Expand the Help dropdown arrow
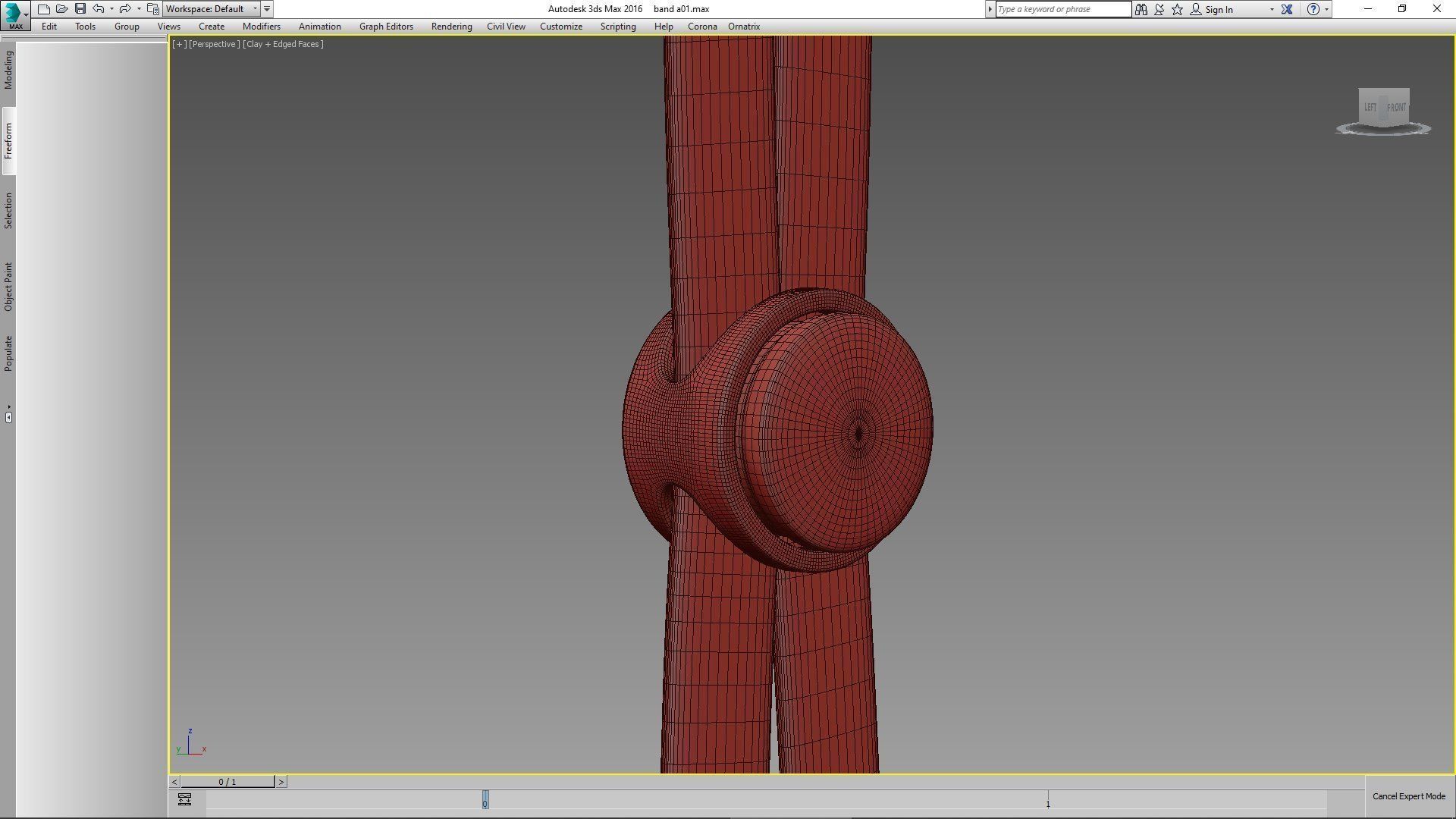 tap(1326, 9)
